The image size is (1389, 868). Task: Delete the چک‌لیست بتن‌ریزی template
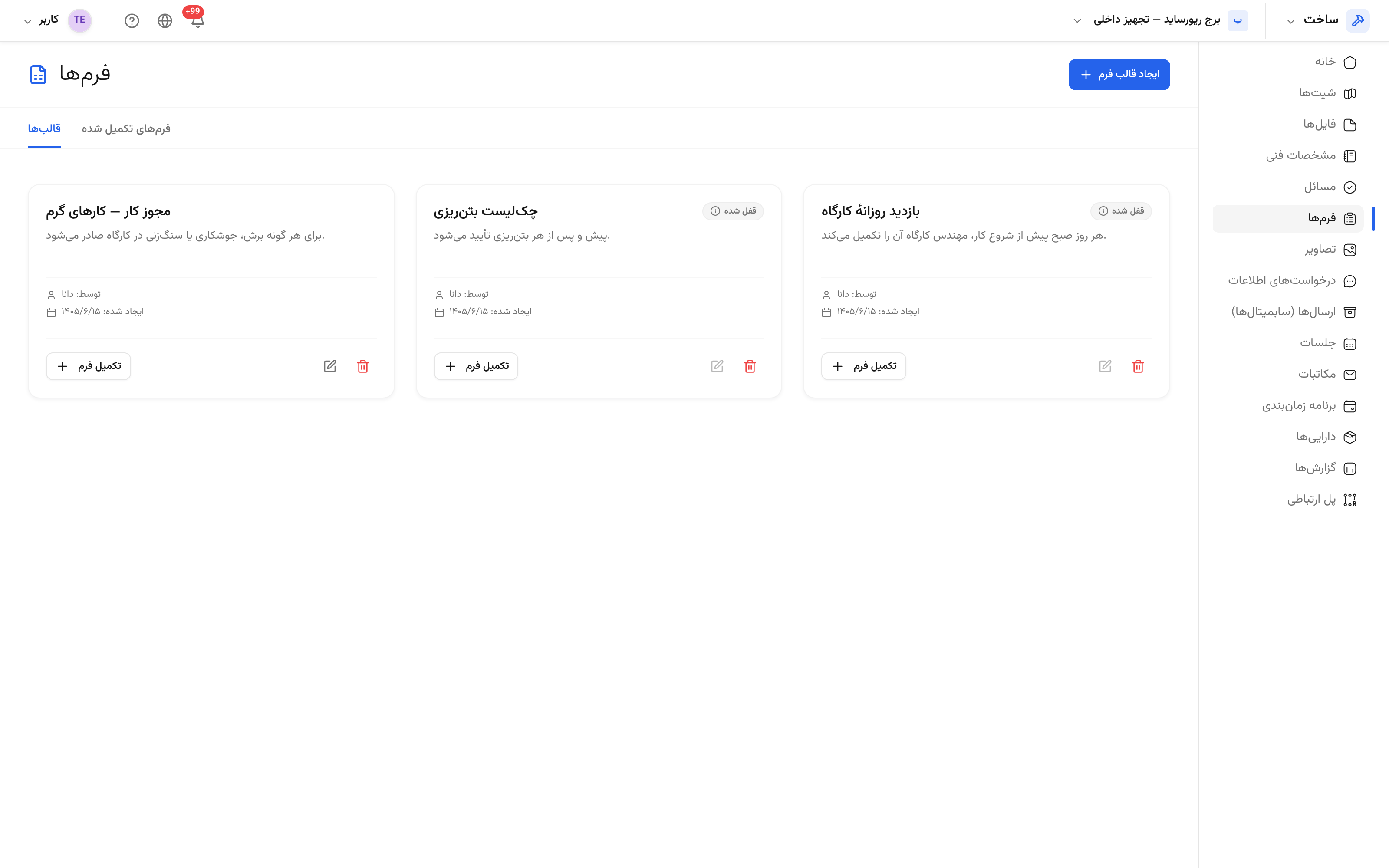[x=750, y=366]
